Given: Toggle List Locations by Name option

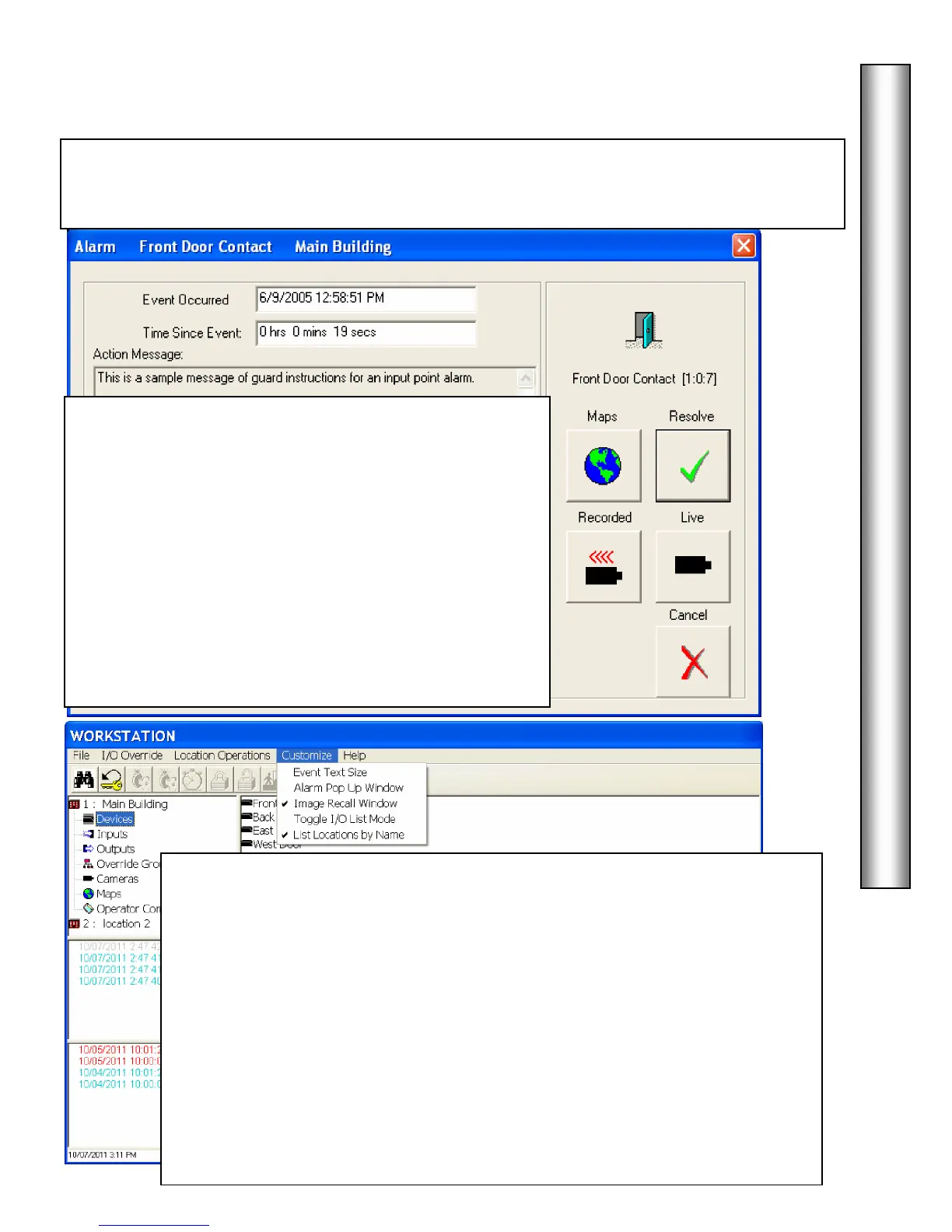Looking at the screenshot, I should [x=348, y=835].
